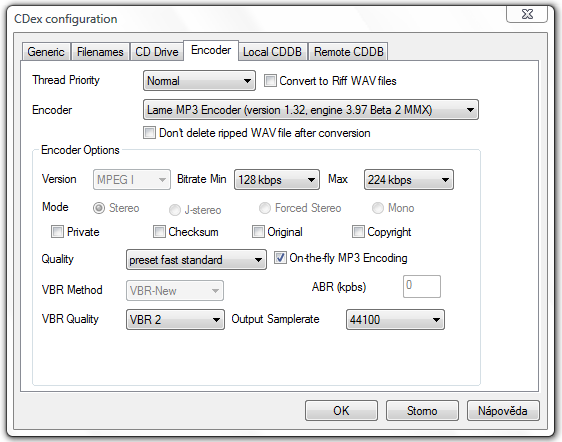This screenshot has width=562, height=442.
Task: Change Output Samplerate from 44100
Action: (395, 319)
